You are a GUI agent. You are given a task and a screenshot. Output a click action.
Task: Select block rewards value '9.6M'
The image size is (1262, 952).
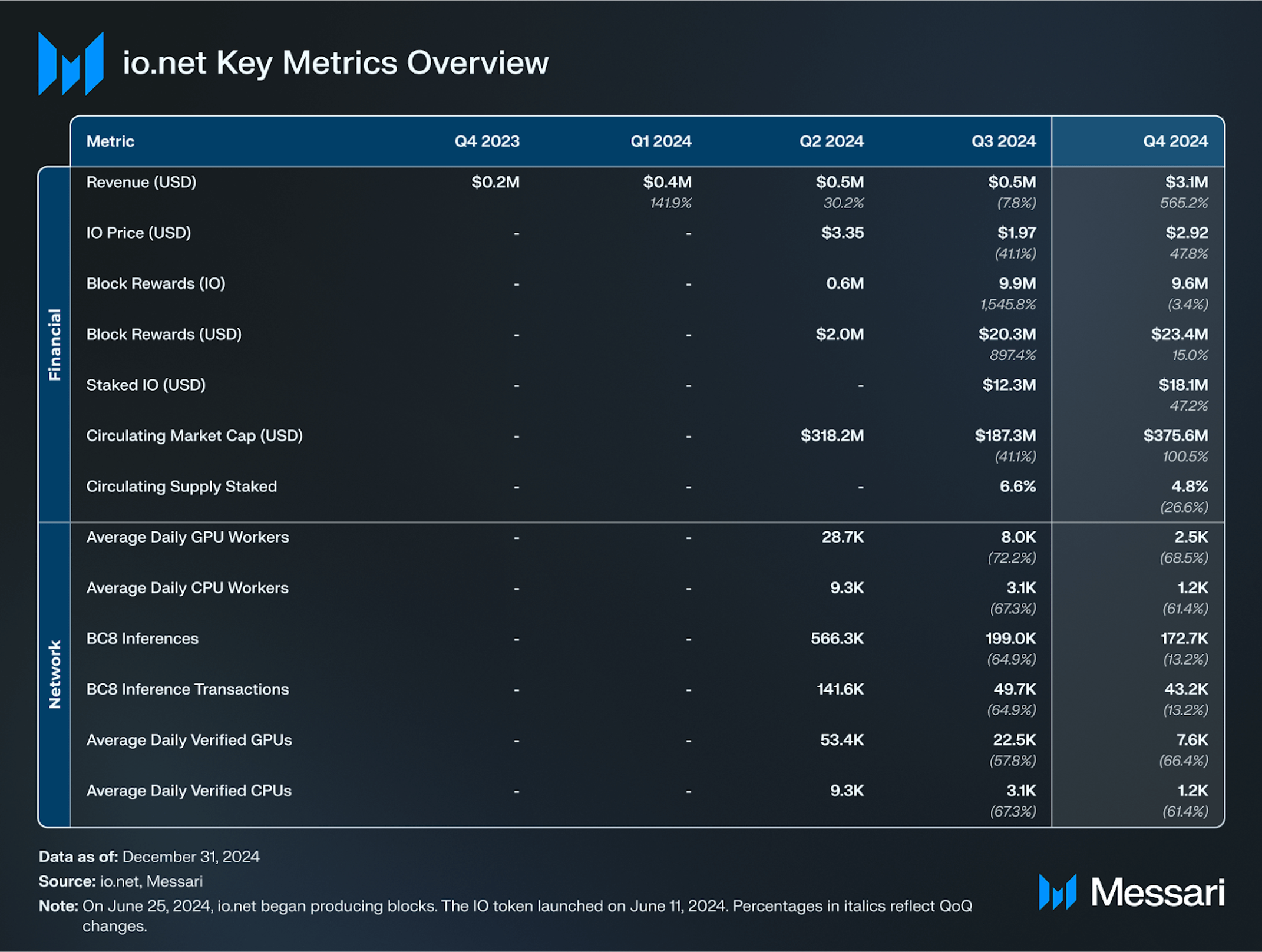coord(1190,284)
